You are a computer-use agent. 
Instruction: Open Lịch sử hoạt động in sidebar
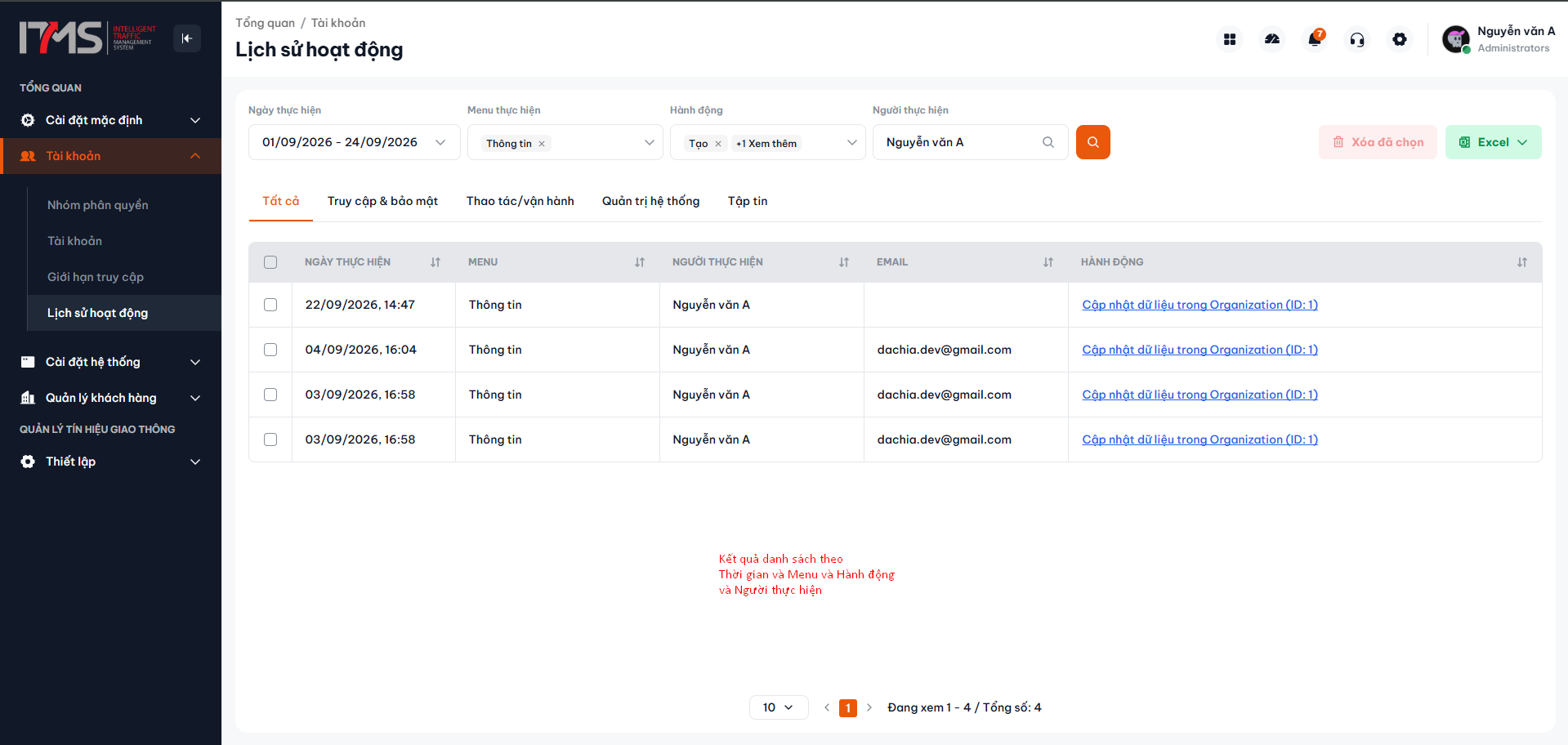click(124, 313)
